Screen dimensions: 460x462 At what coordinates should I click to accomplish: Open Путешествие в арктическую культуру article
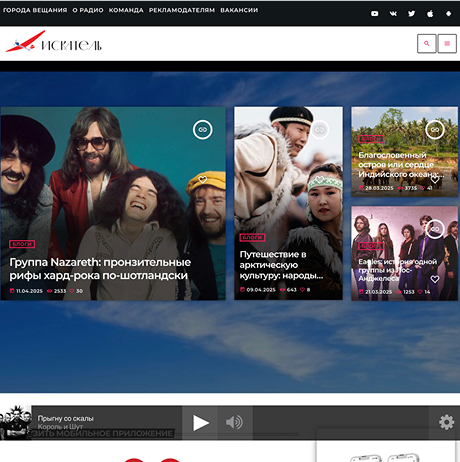click(x=281, y=265)
